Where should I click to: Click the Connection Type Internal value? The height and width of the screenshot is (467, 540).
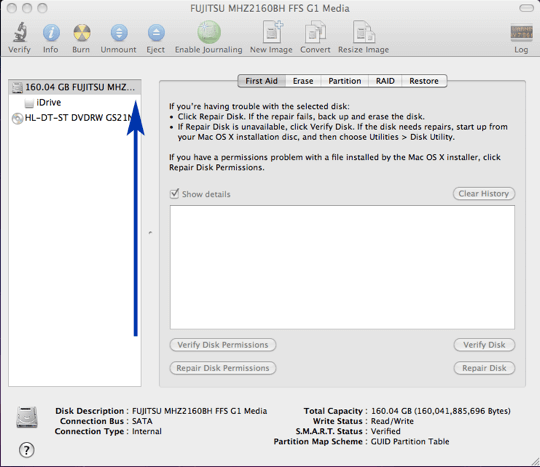[147, 431]
